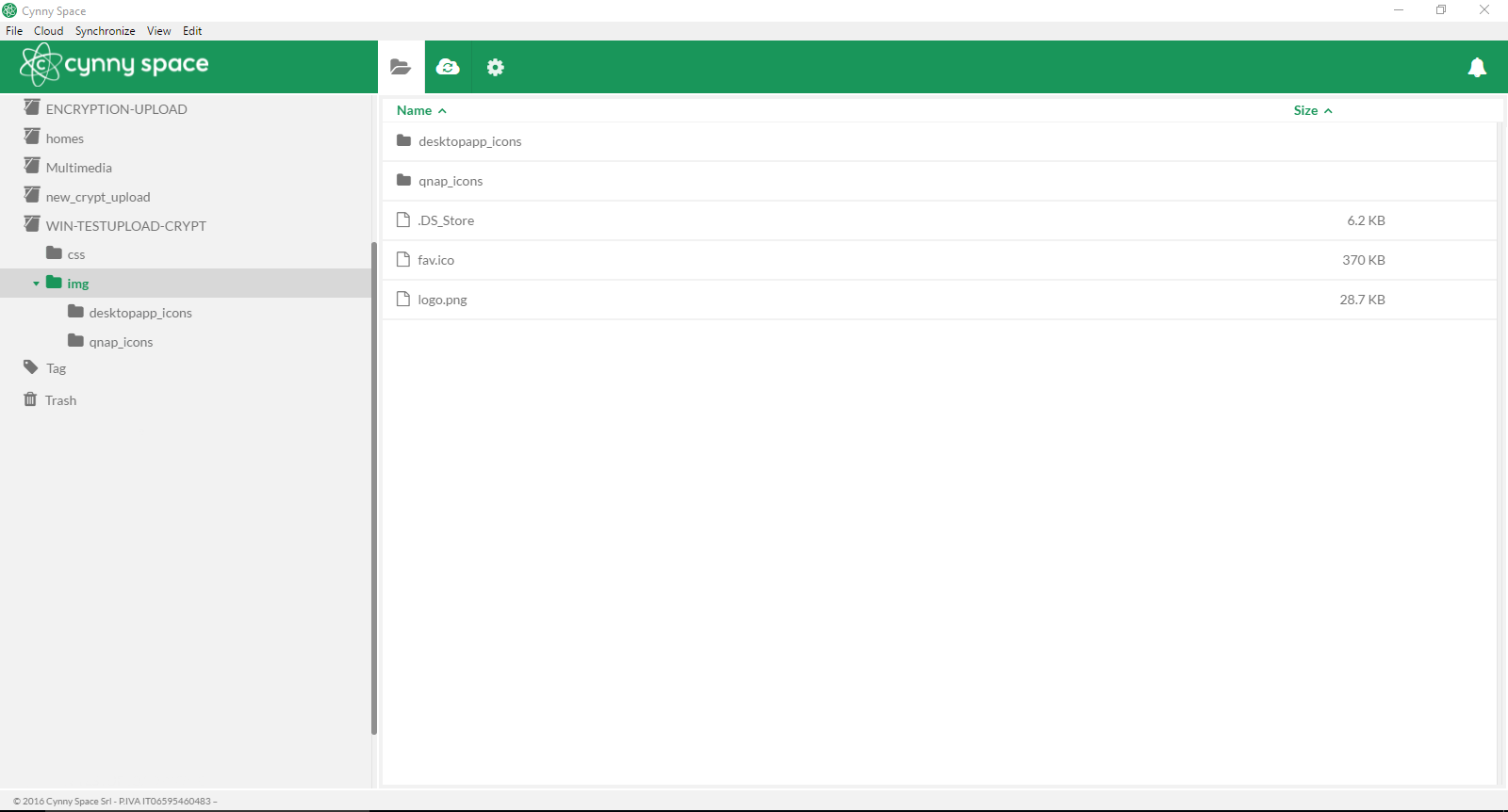Select fav.ico file name
This screenshot has width=1508, height=812.
point(436,260)
